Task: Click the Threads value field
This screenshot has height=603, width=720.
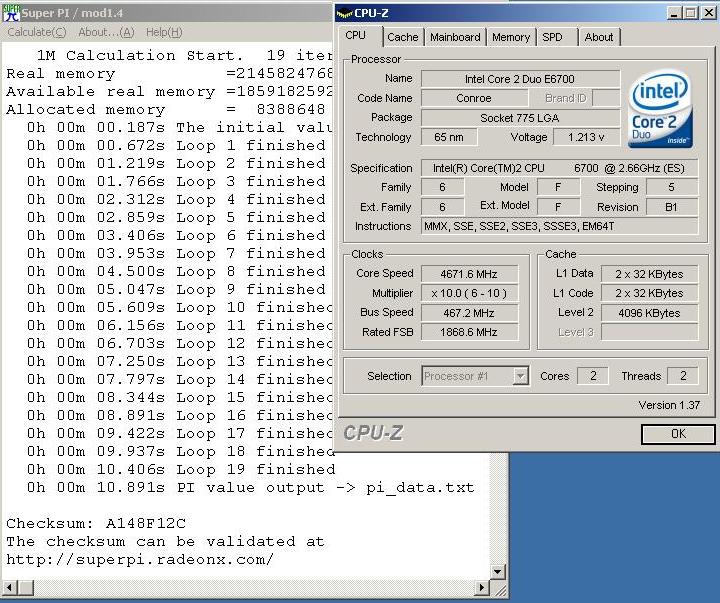Action: pyautogui.click(x=683, y=376)
